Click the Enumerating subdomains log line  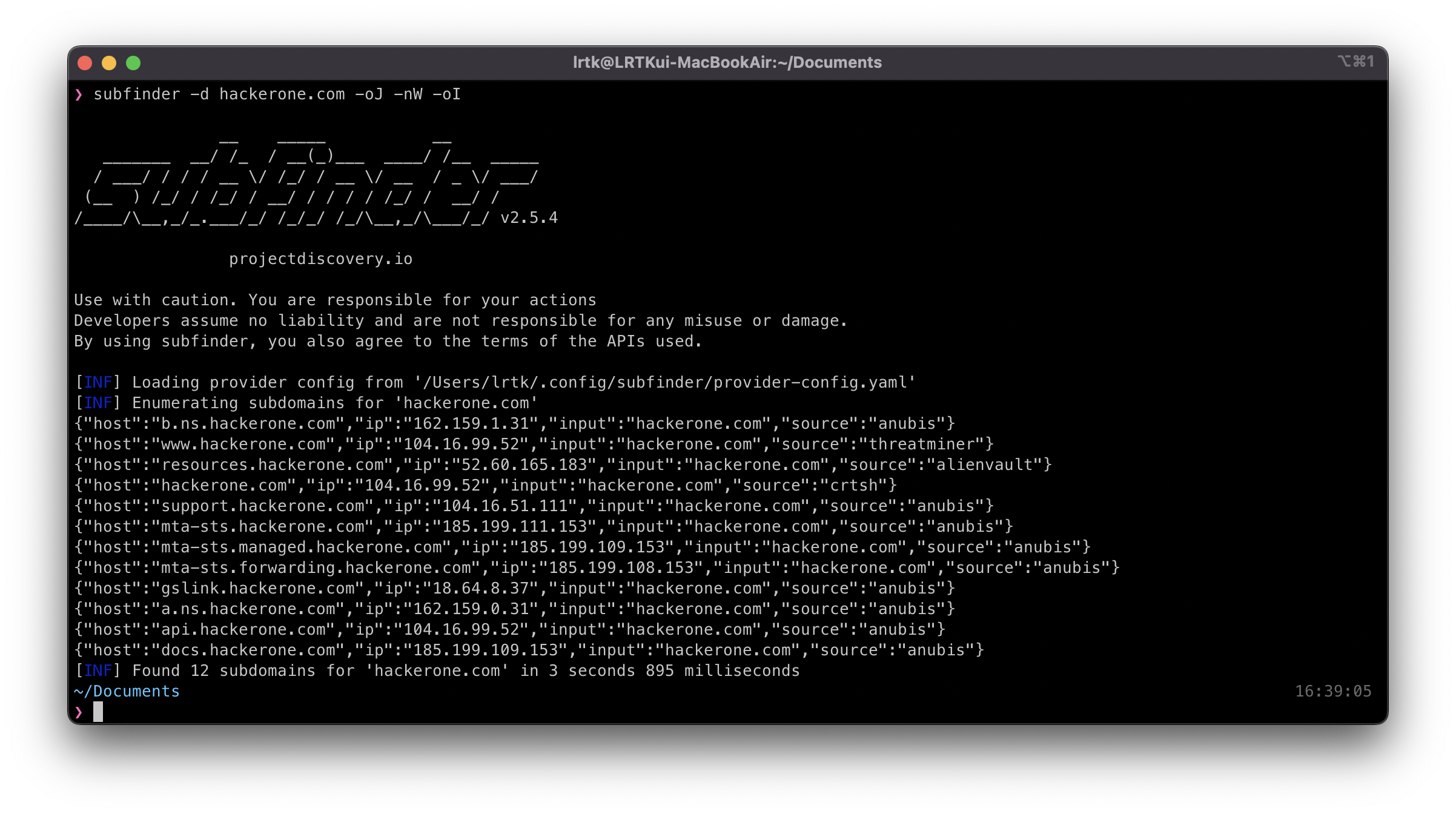(x=306, y=403)
